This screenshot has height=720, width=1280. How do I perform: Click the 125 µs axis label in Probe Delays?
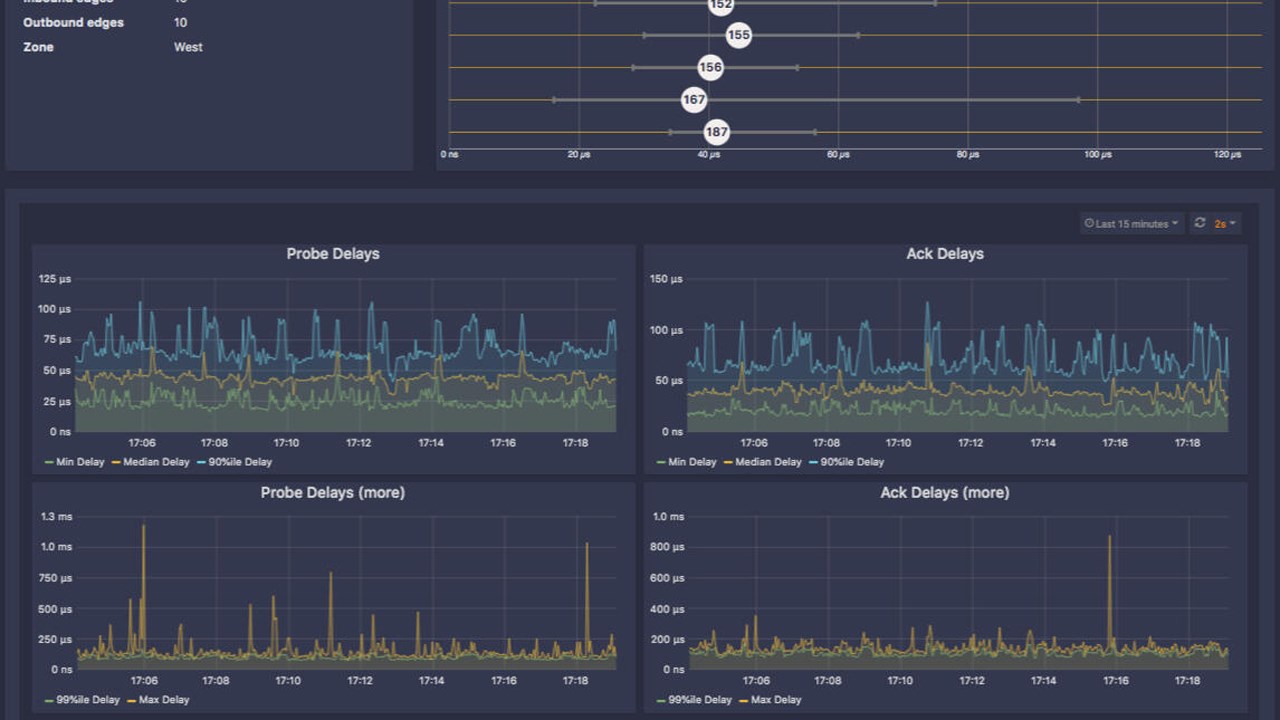click(55, 278)
